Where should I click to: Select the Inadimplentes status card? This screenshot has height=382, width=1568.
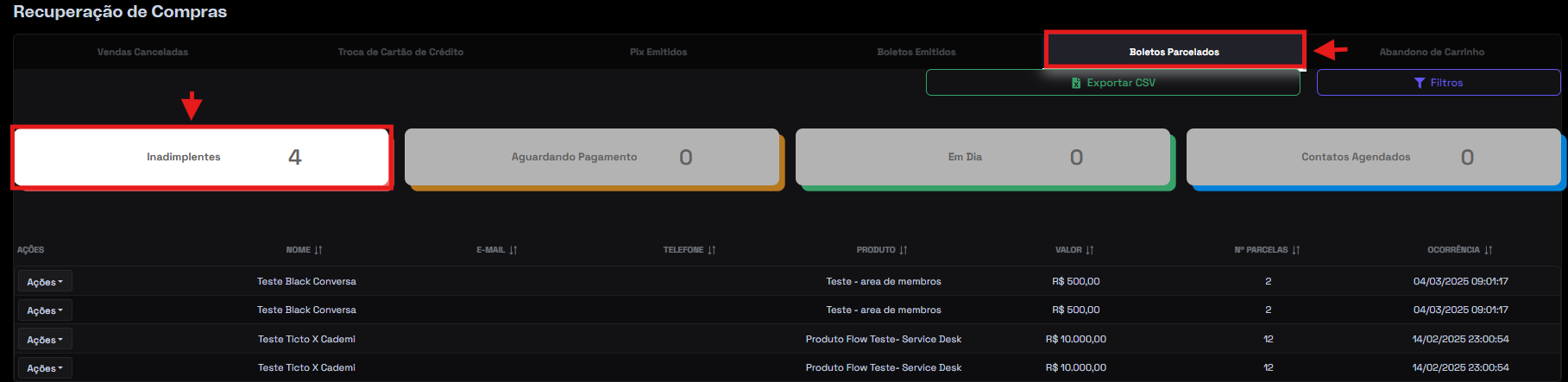pyautogui.click(x=202, y=157)
